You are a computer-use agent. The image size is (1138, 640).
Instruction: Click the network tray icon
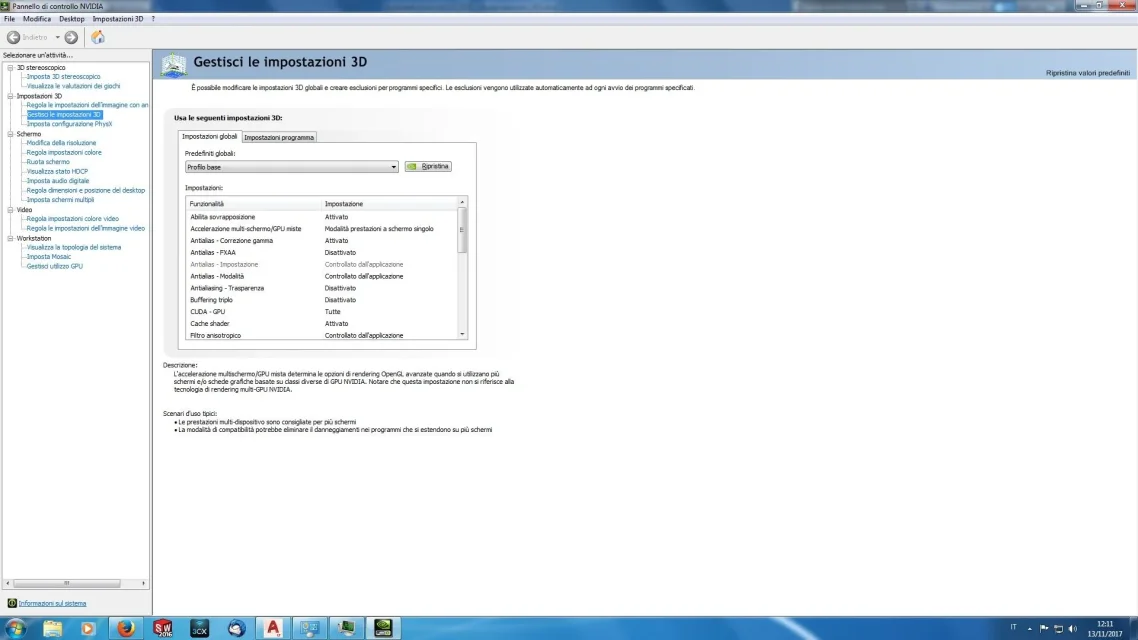[1058, 628]
